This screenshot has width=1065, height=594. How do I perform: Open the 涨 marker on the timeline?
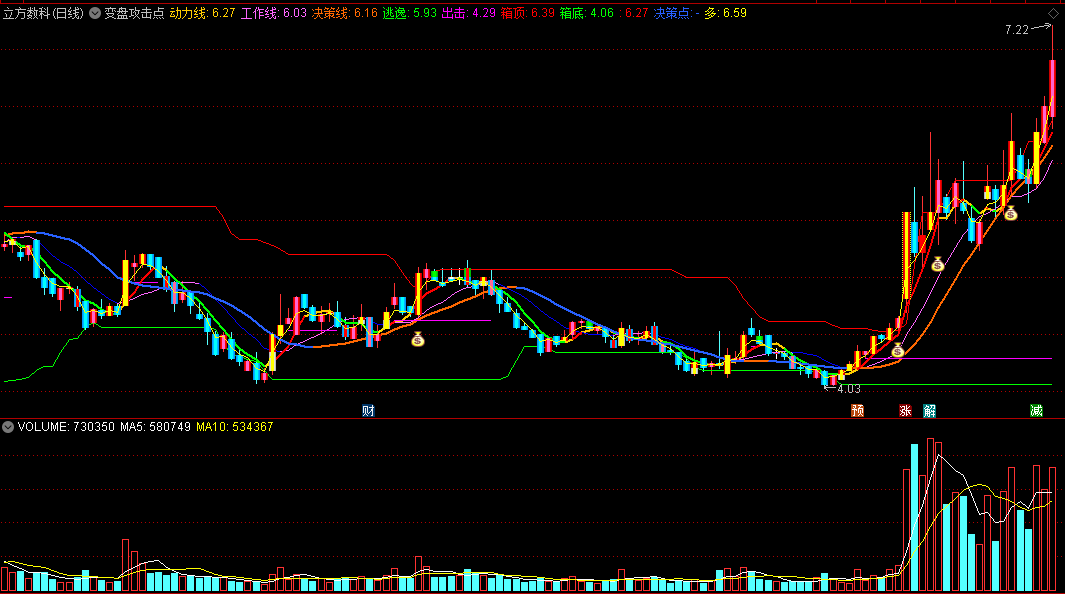pos(905,410)
